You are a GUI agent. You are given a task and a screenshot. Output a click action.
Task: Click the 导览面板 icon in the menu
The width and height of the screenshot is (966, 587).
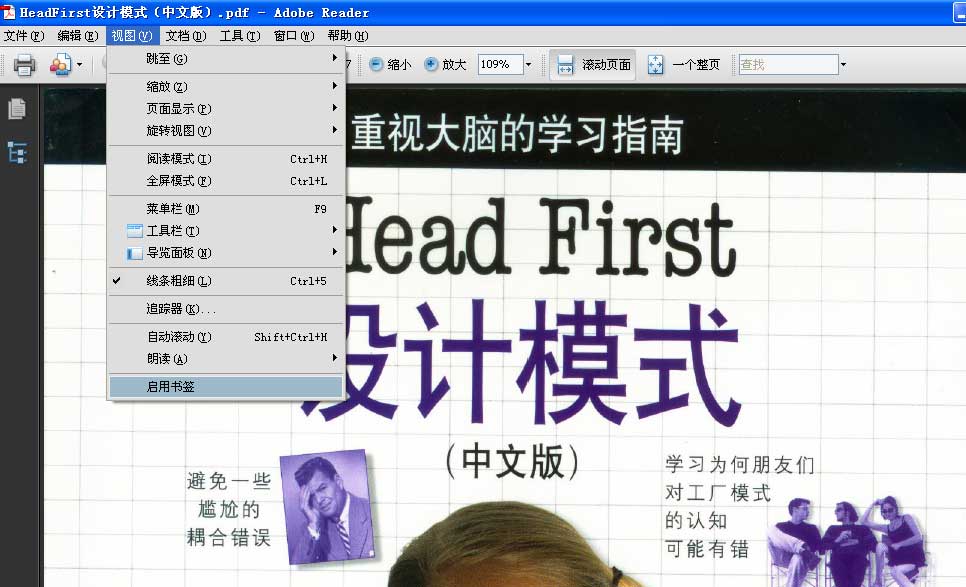(134, 253)
